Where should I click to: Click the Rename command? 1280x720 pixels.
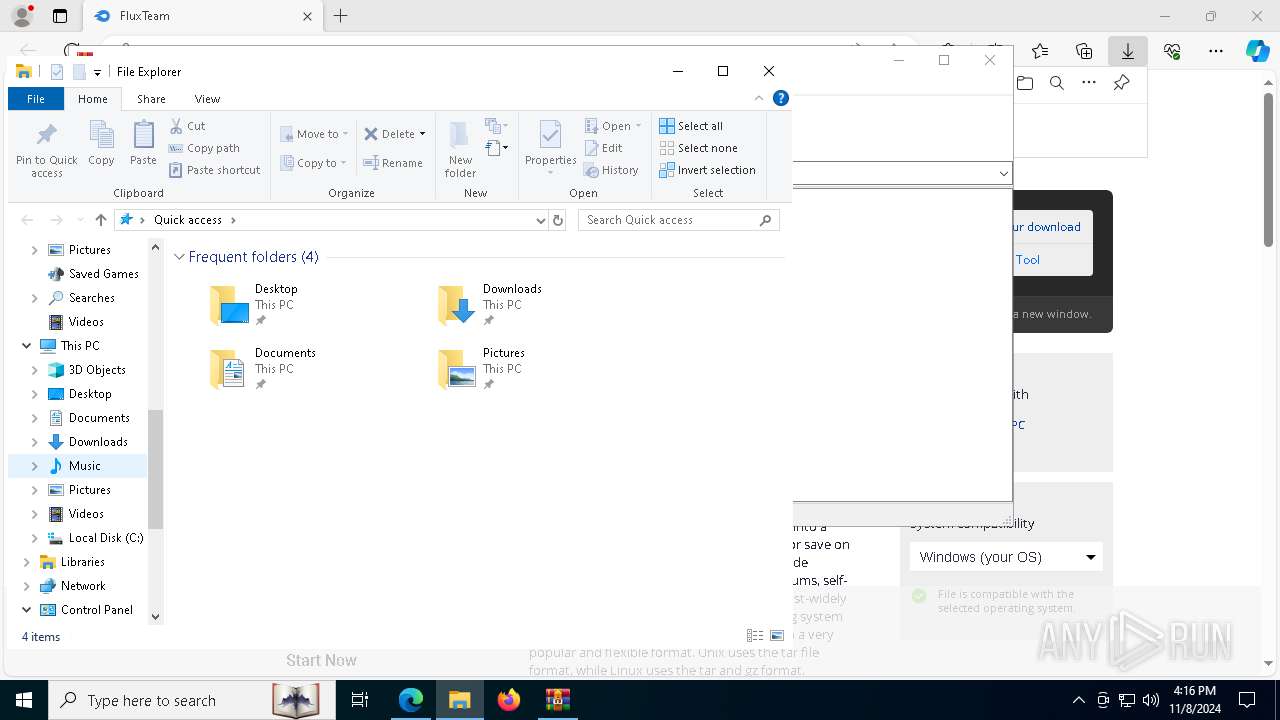point(393,163)
